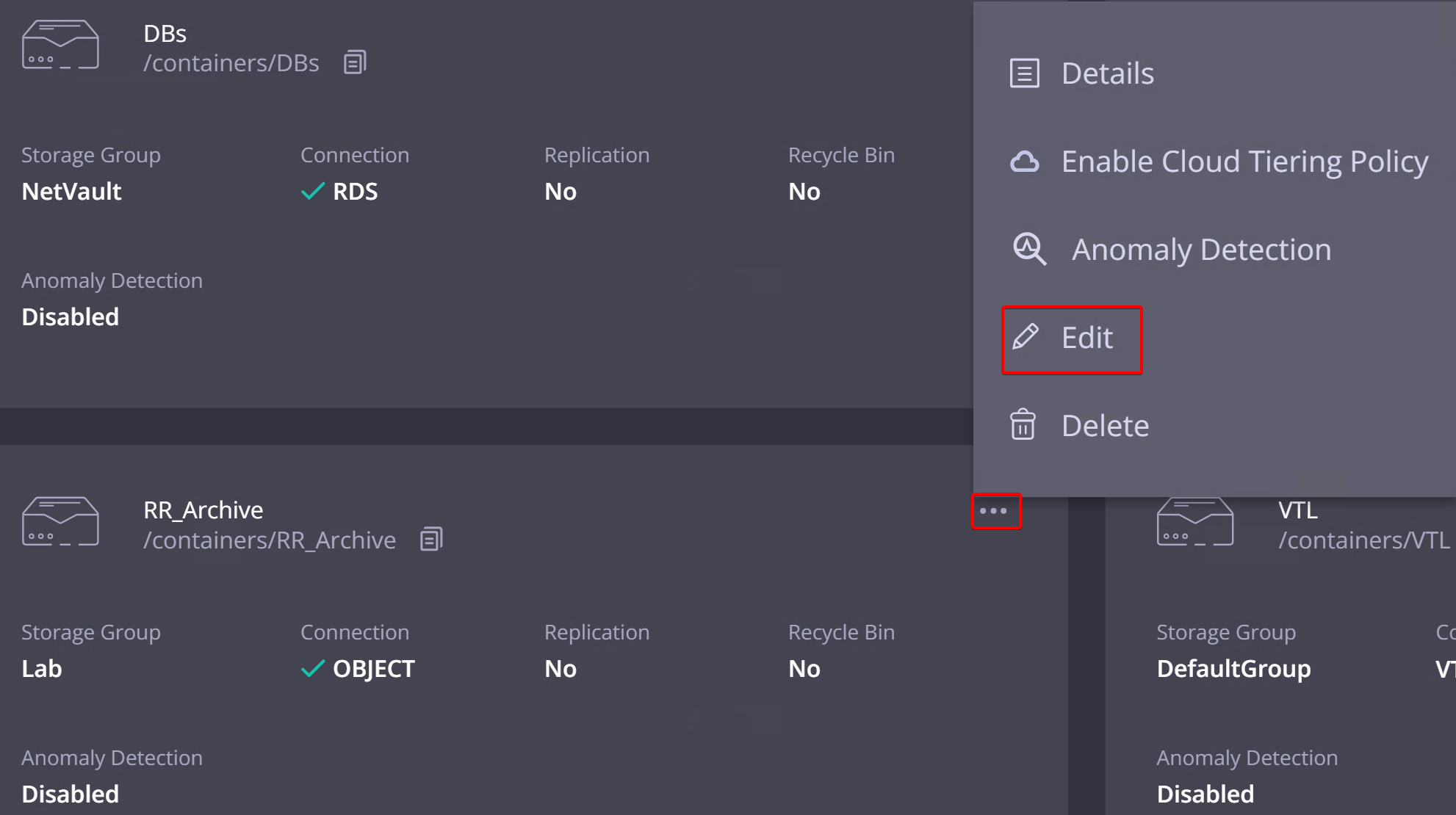This screenshot has height=815, width=1456.
Task: Click the VTL container icon
Action: click(1194, 522)
